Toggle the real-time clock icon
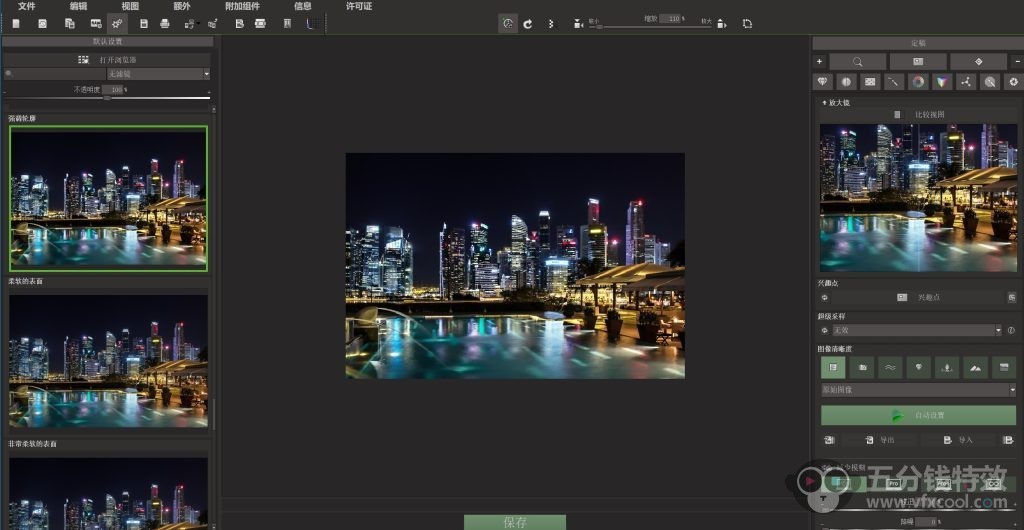The height and width of the screenshot is (530, 1024). [508, 23]
